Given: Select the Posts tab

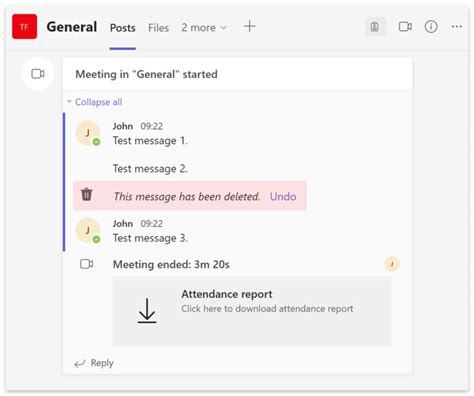Looking at the screenshot, I should point(123,28).
